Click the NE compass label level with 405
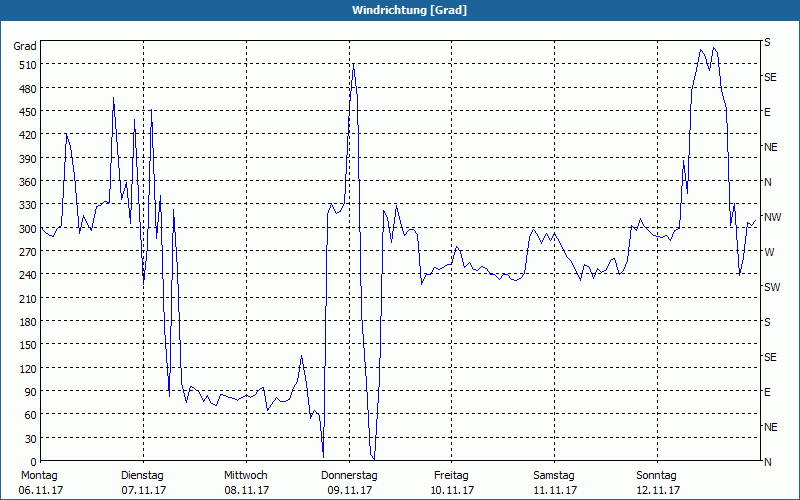 (x=770, y=147)
